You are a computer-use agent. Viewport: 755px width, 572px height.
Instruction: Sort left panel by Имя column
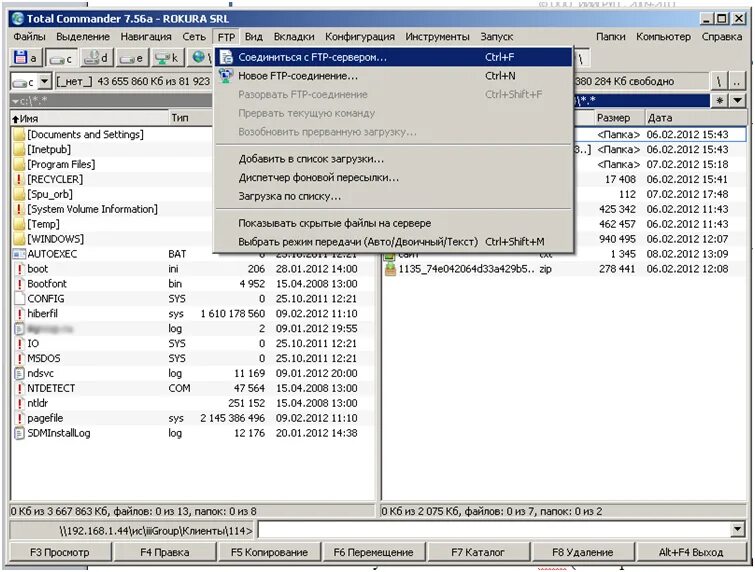pos(90,118)
